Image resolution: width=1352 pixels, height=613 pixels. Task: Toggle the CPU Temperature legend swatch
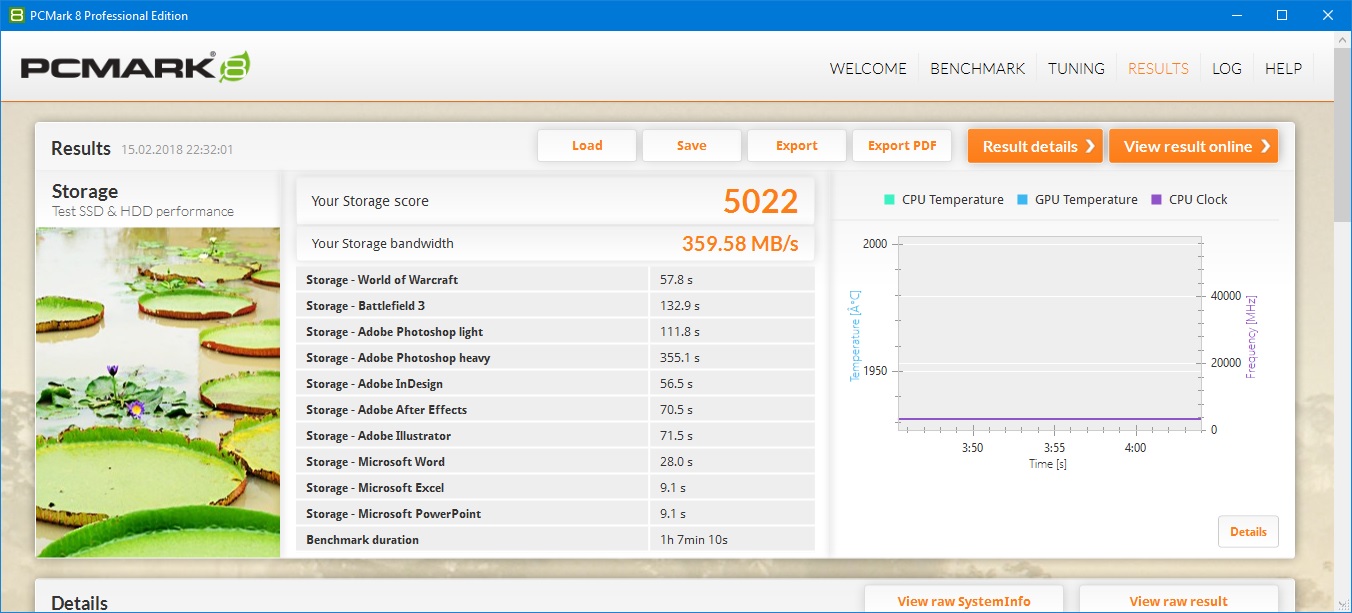(x=888, y=199)
